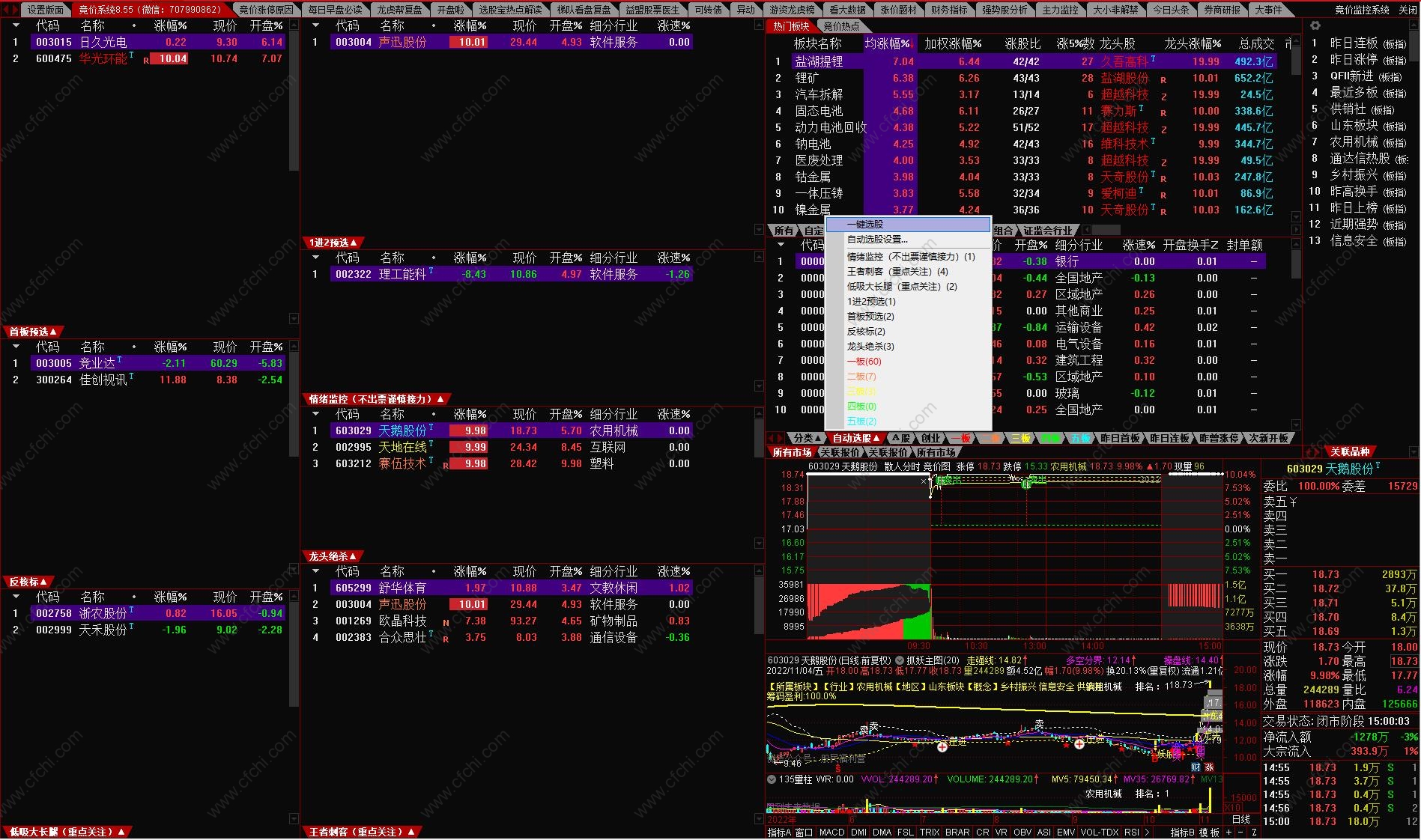Open column menu arrow in 1进2预选 table header
The height and width of the screenshot is (840, 1421).
315,258
